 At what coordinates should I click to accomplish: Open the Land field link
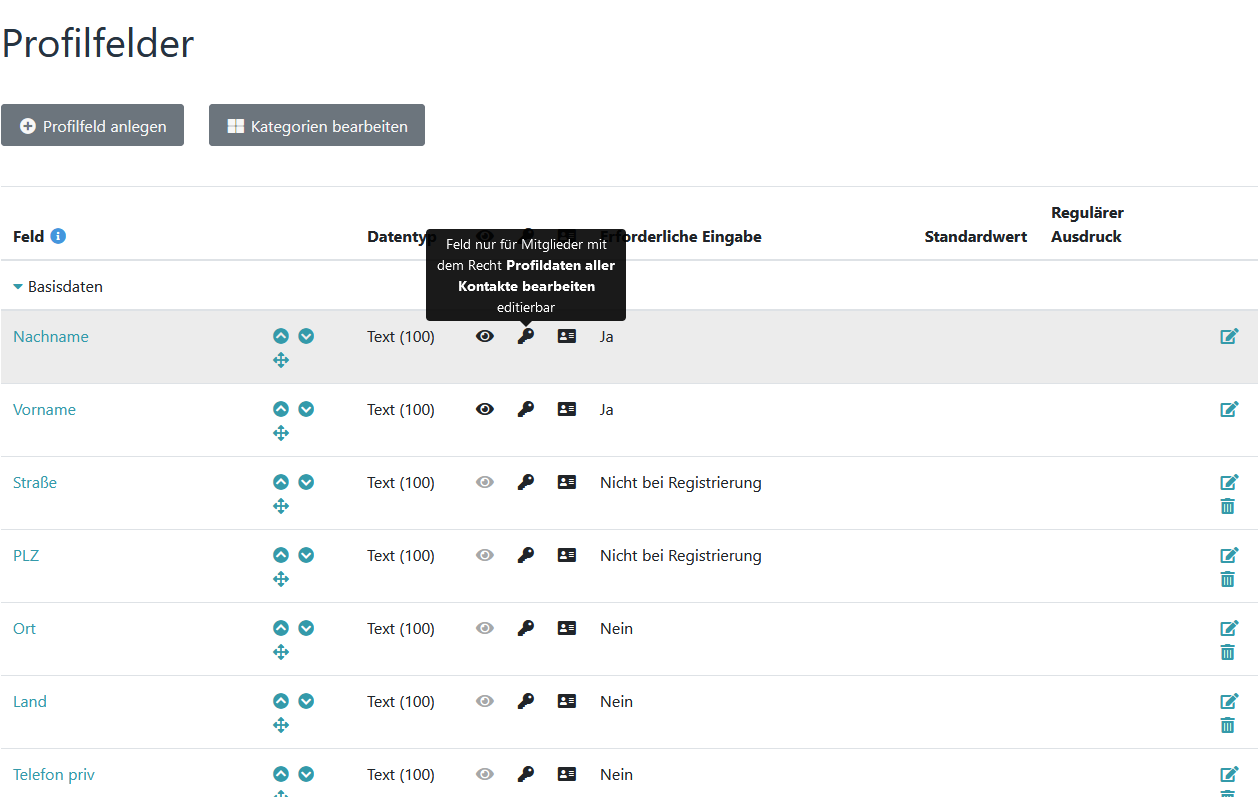[30, 702]
